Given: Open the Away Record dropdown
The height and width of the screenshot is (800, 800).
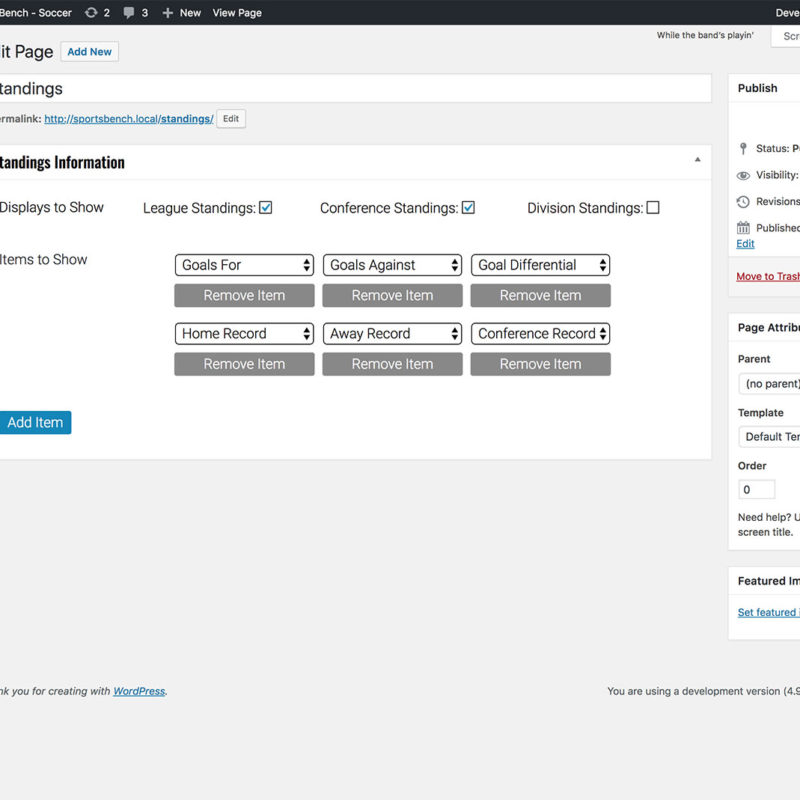Looking at the screenshot, I should click(392, 334).
